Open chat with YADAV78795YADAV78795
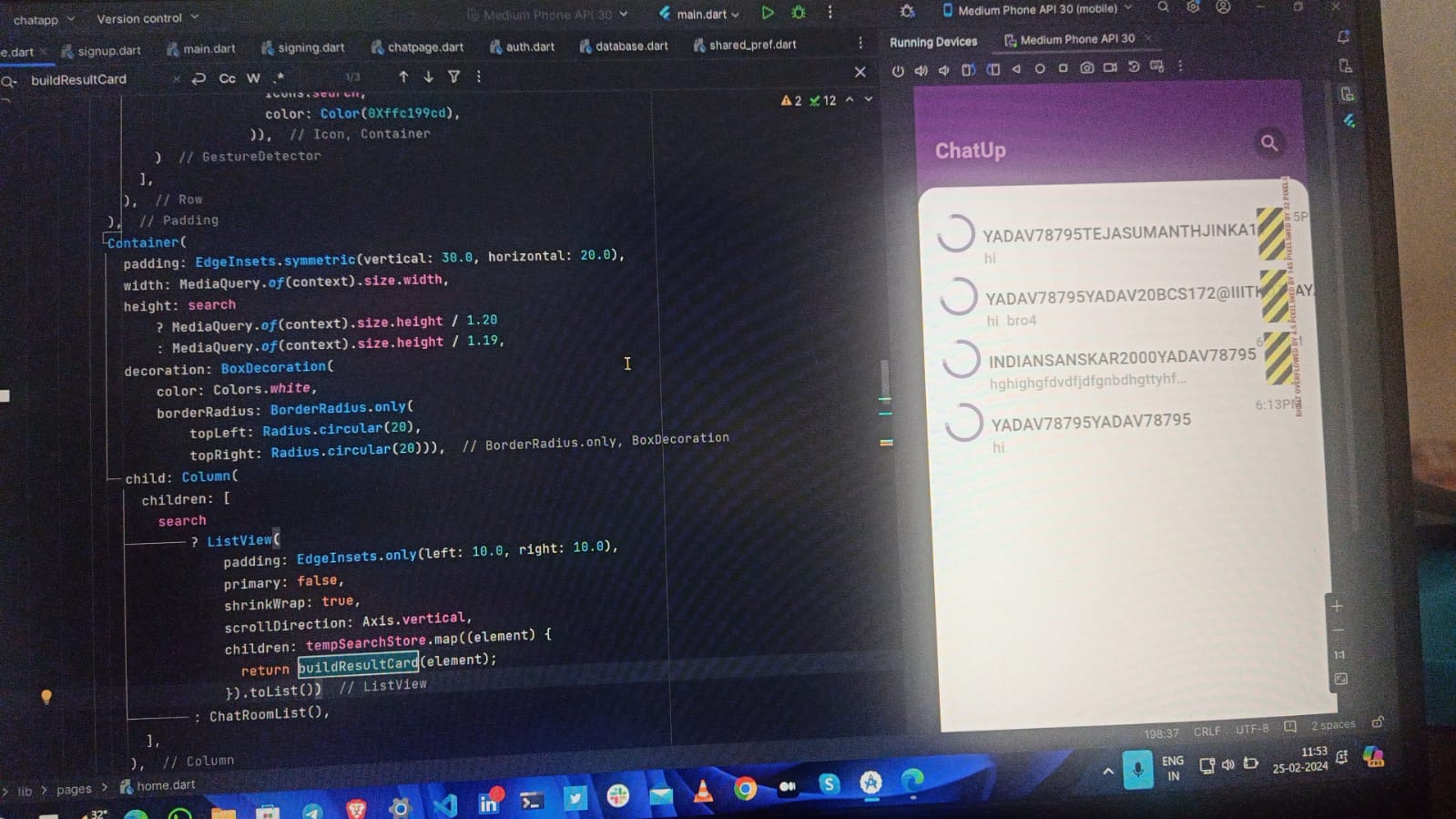1456x819 pixels. point(1090,422)
